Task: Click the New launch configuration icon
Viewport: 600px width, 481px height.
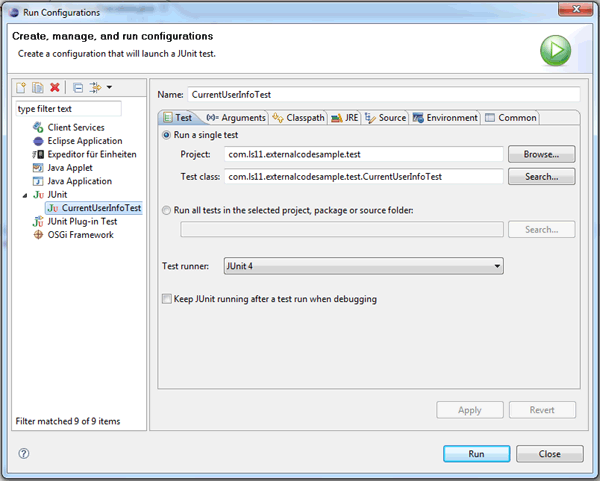Action: click(x=21, y=88)
